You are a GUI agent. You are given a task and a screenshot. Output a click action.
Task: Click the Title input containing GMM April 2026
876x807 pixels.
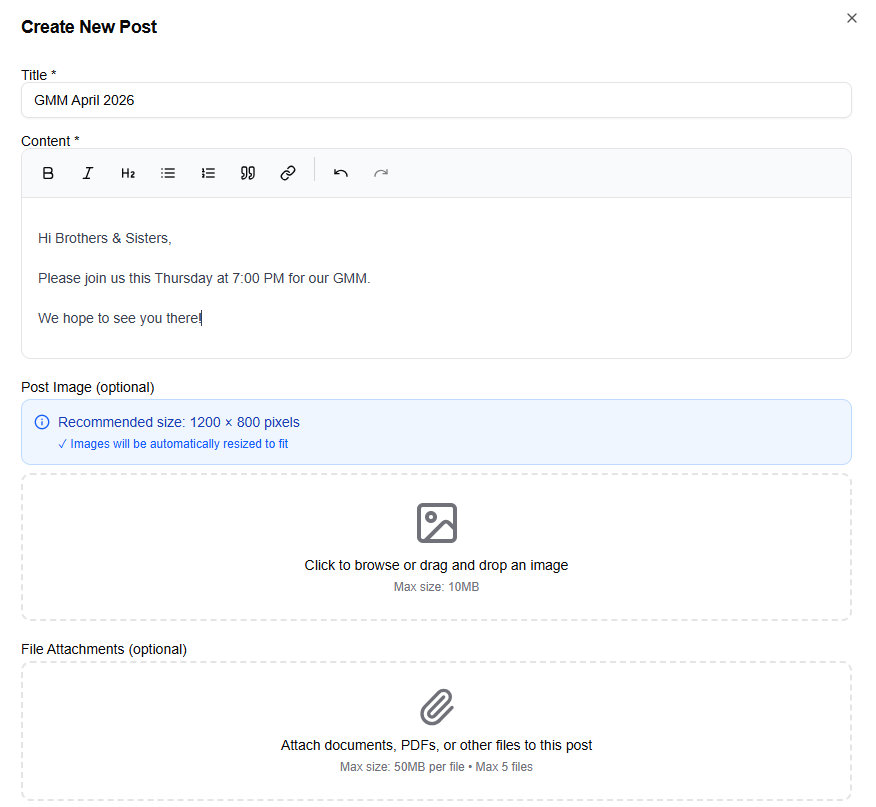(x=436, y=100)
